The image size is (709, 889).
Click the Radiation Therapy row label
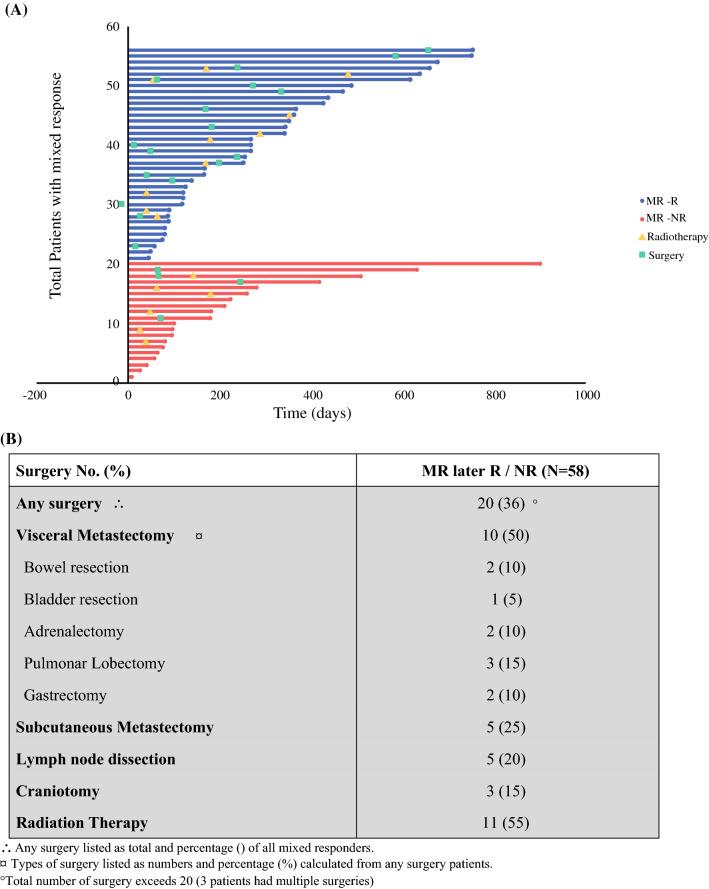pyautogui.click(x=81, y=823)
